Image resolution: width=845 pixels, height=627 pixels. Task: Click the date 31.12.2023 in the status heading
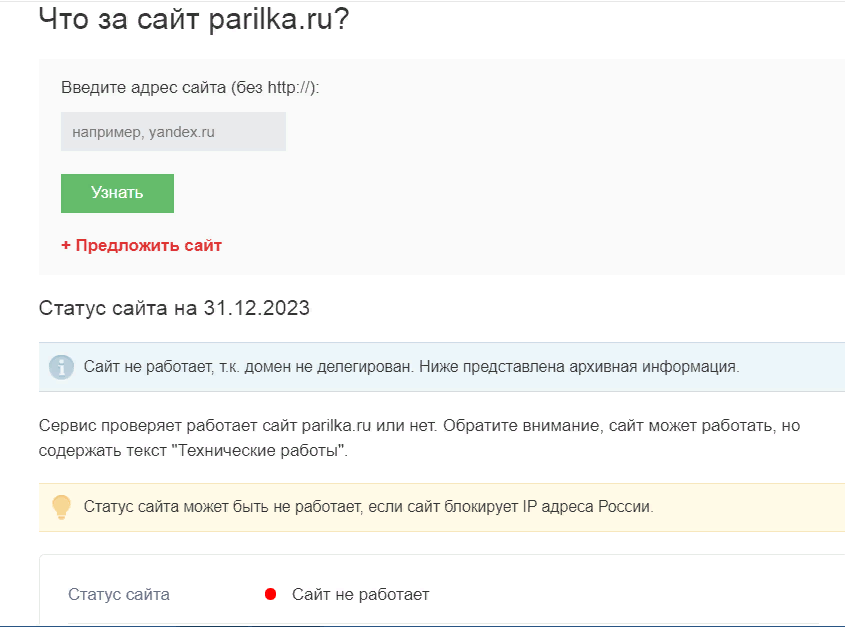(x=256, y=308)
